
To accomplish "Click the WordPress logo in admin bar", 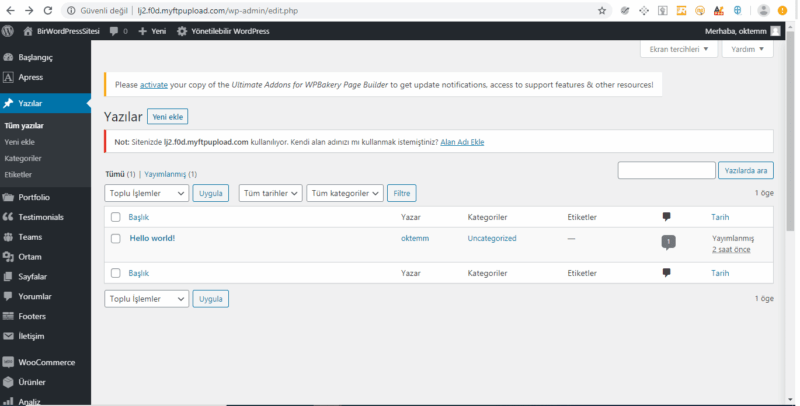I will click(x=8, y=31).
